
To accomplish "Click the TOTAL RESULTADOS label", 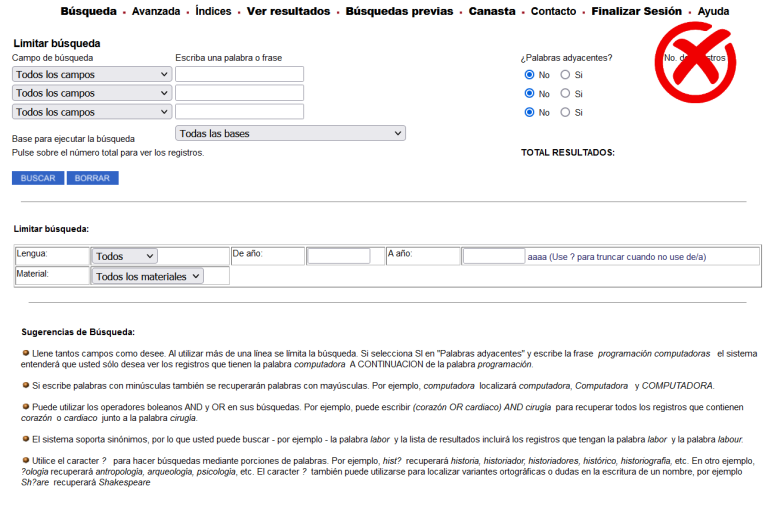I will (x=568, y=153).
